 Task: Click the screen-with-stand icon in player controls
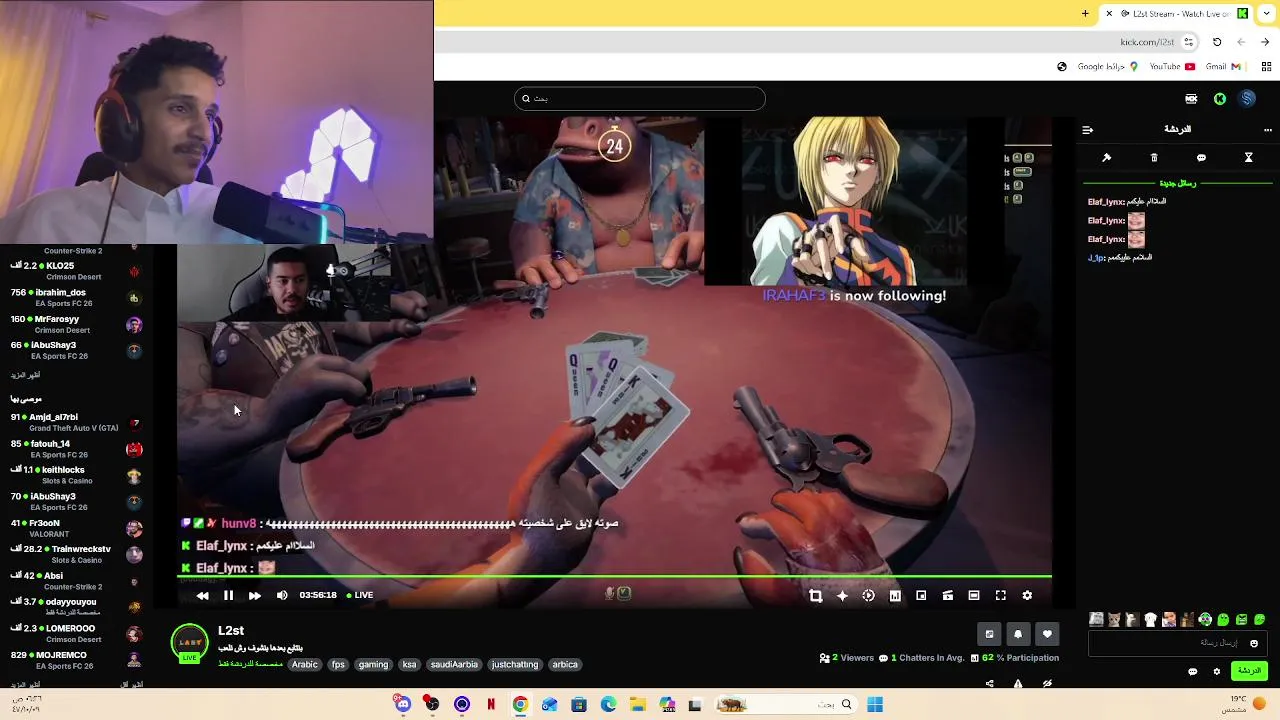click(947, 595)
